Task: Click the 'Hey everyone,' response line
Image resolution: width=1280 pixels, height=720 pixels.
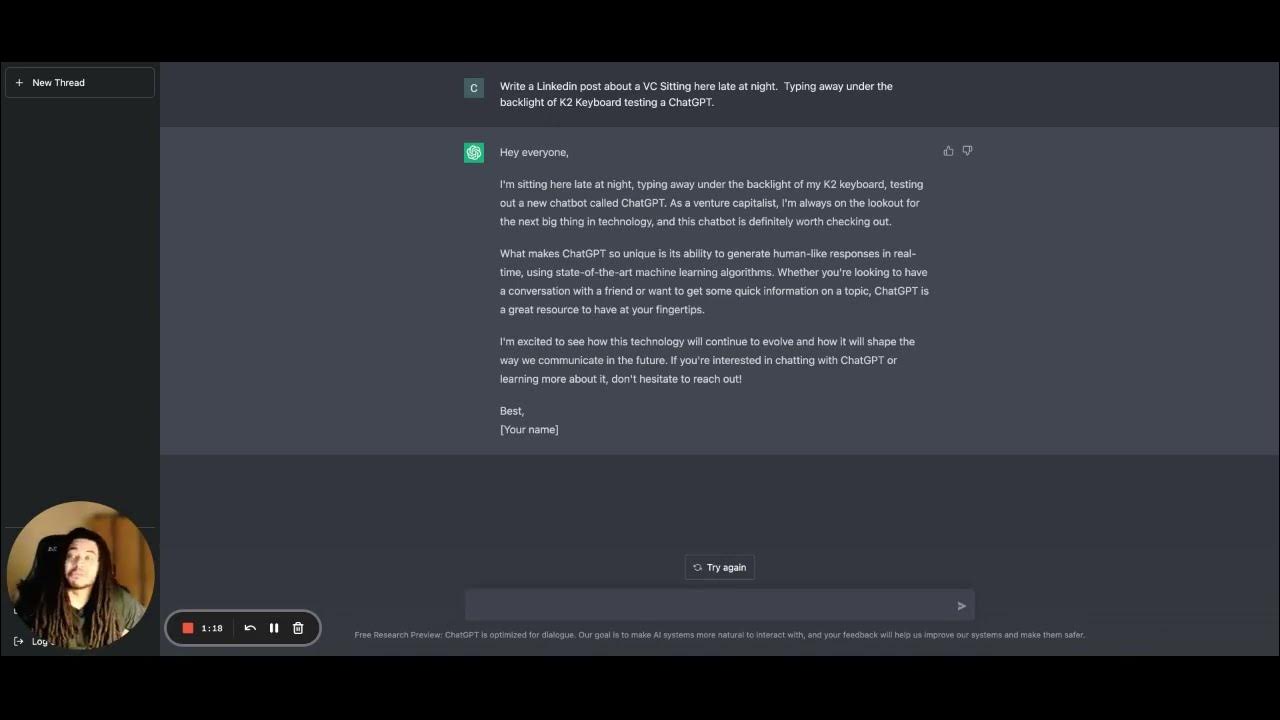Action: point(534,152)
